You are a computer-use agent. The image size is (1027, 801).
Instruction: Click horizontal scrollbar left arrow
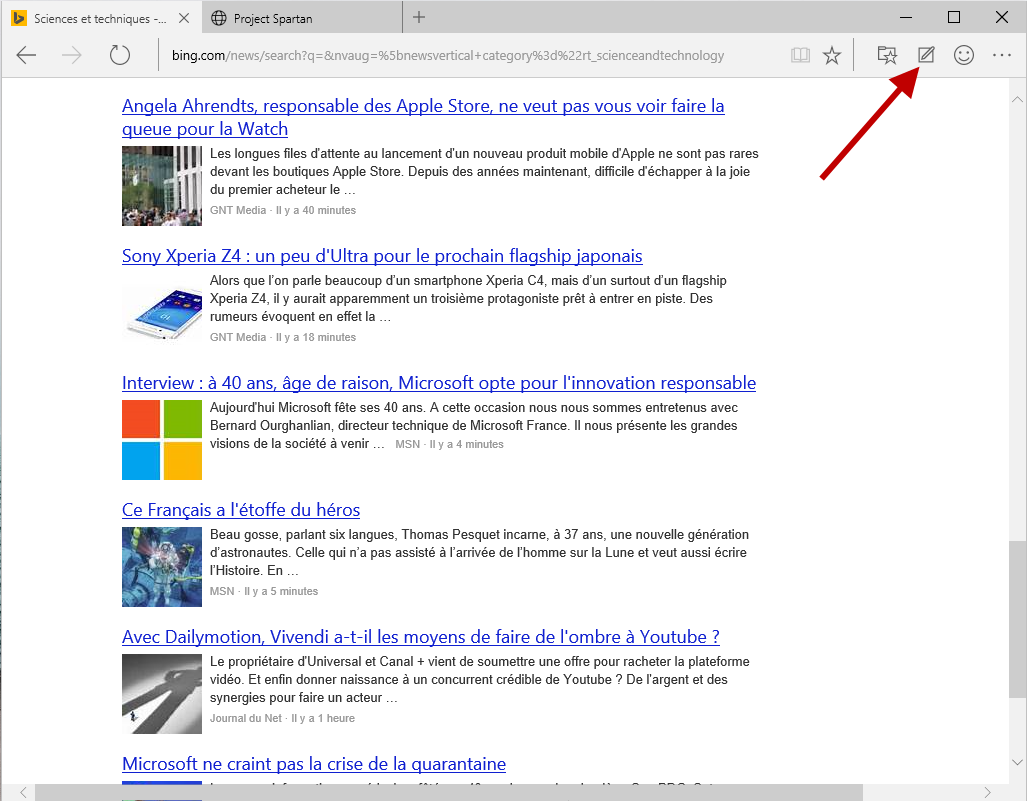pyautogui.click(x=23, y=792)
